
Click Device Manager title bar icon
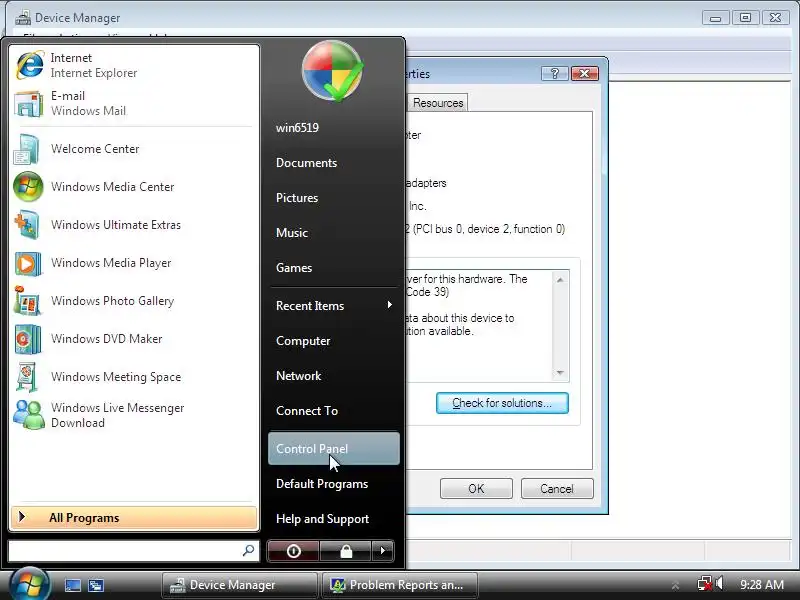[x=22, y=18]
